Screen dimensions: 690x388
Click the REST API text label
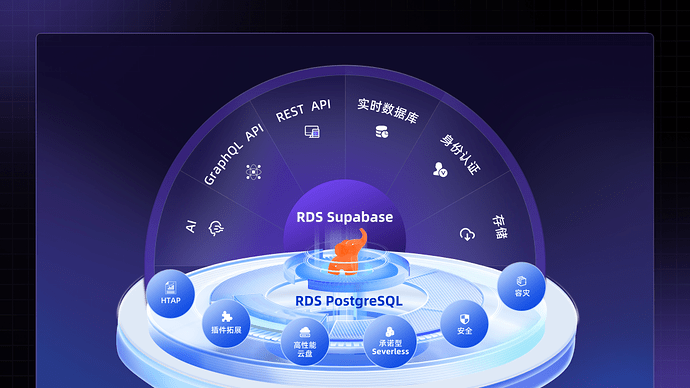303,110
